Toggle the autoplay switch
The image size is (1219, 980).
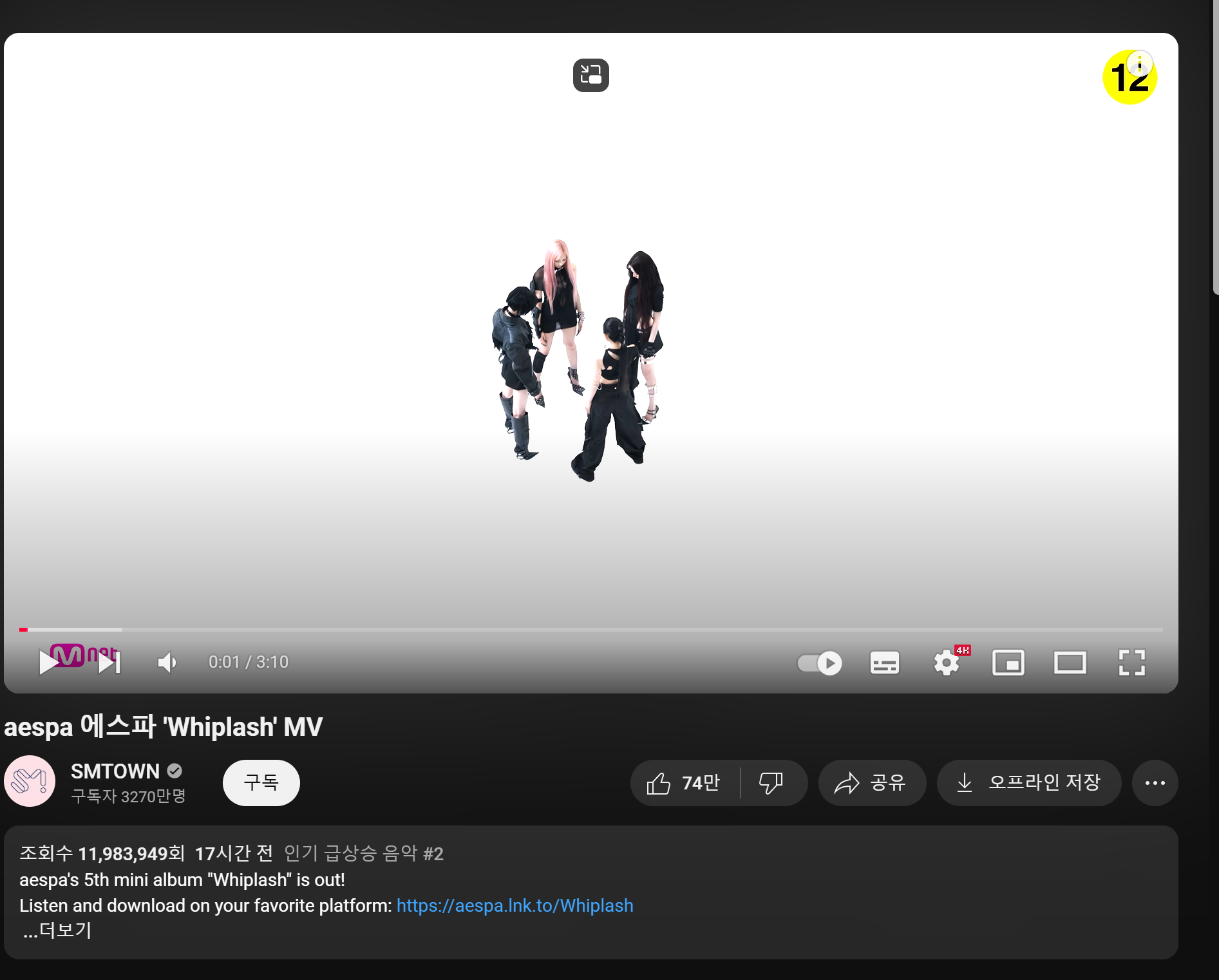(820, 663)
